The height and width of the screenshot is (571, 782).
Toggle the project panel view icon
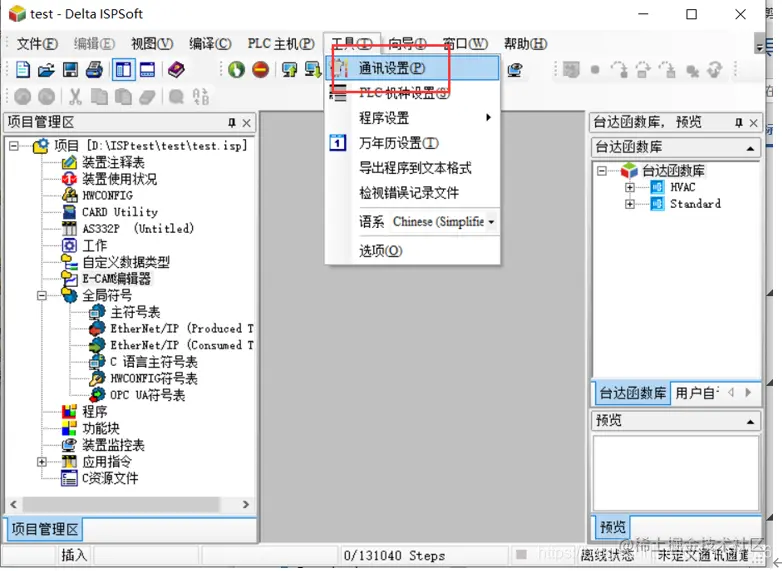(x=123, y=70)
